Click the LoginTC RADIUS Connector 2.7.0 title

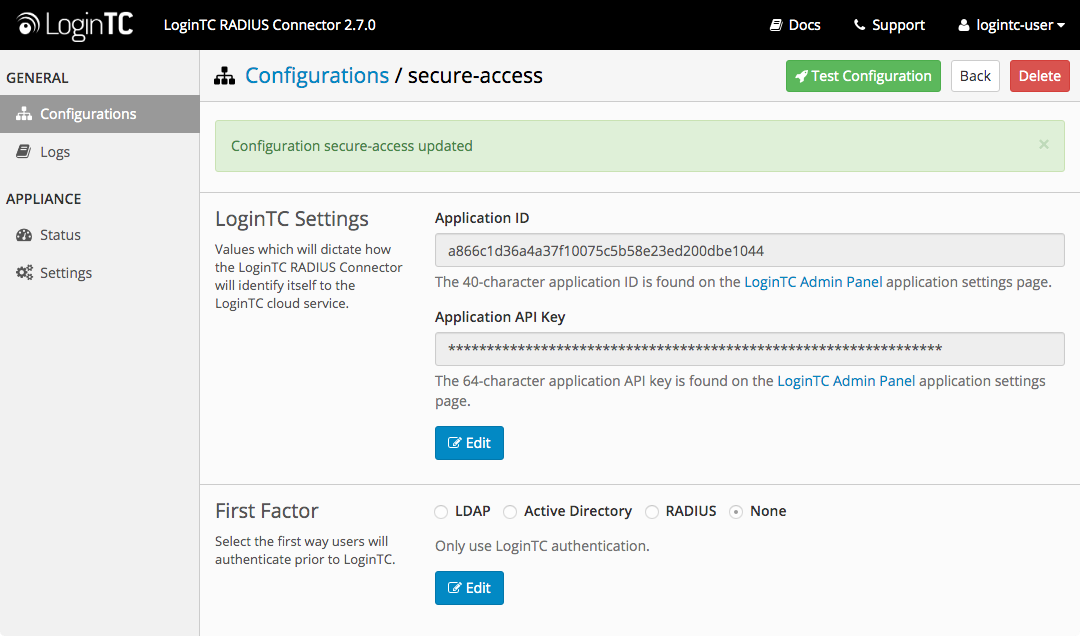(x=269, y=25)
